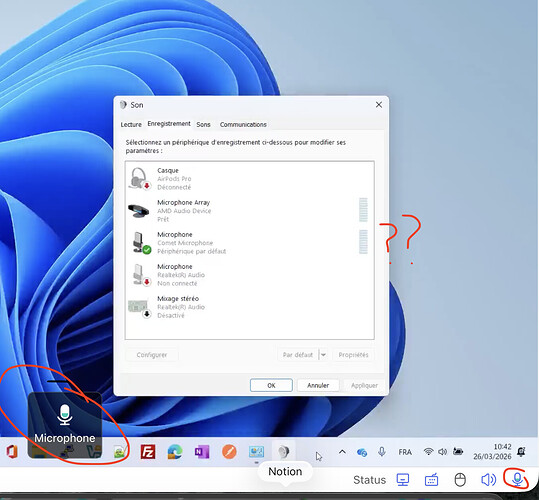
Task: Show hidden system tray icons
Action: pos(342,452)
